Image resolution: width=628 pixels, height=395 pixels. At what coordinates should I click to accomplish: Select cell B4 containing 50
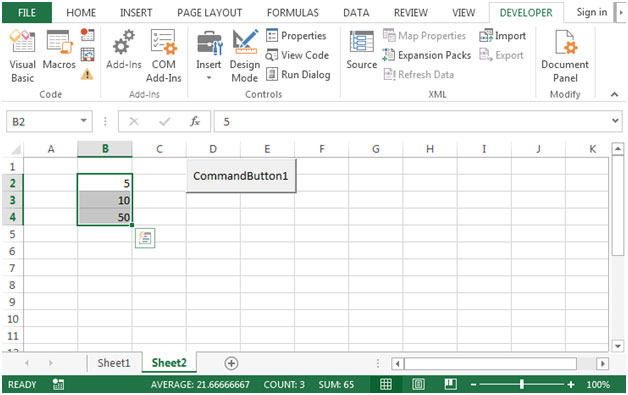[x=105, y=217]
